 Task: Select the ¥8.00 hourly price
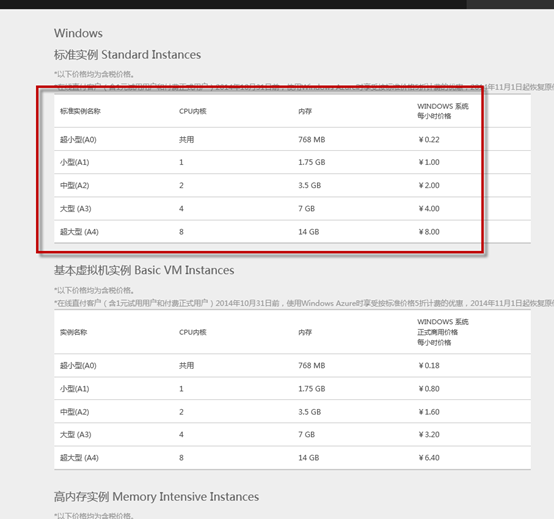[429, 232]
